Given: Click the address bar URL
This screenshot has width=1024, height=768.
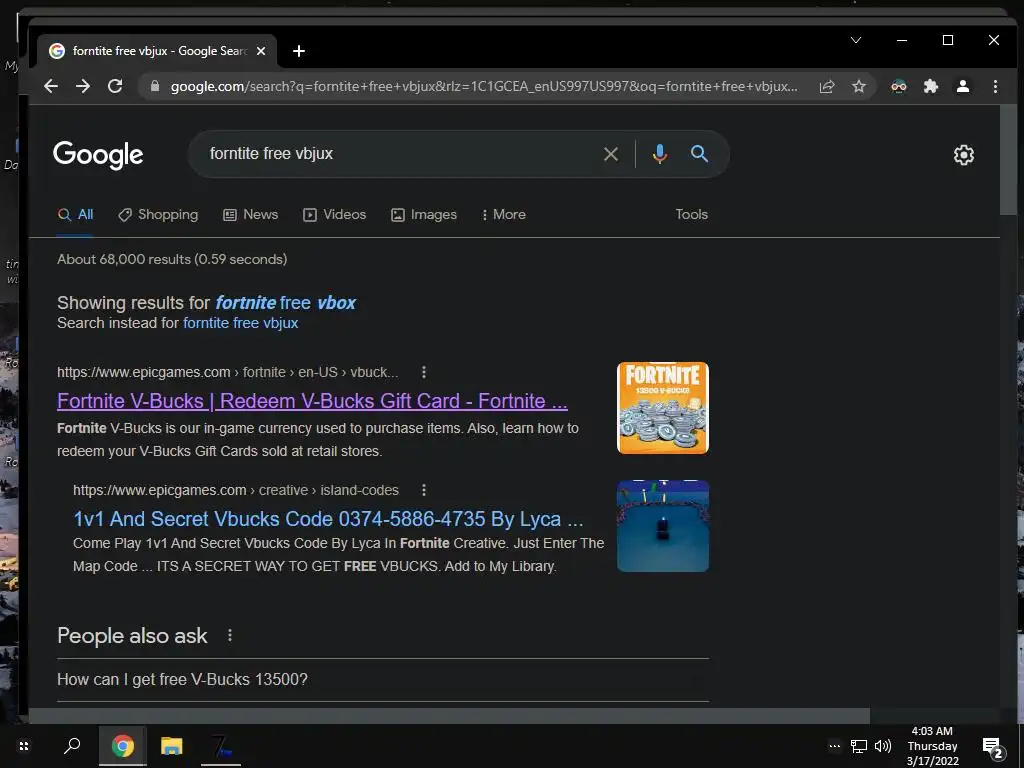Looking at the screenshot, I should point(483,86).
